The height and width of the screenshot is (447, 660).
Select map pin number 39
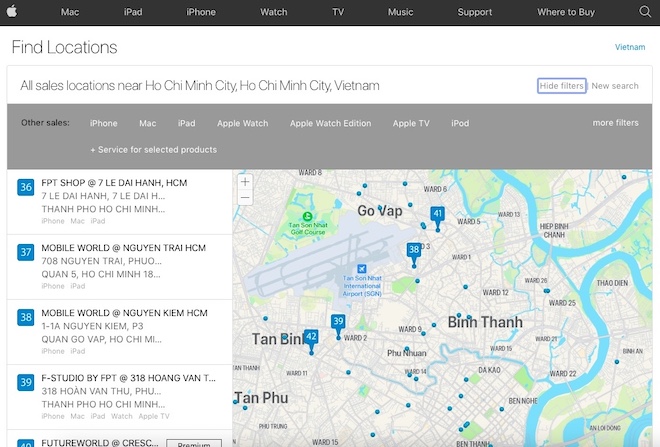(338, 322)
